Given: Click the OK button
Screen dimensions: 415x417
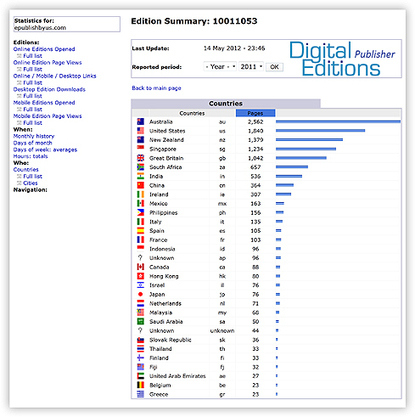Looking at the screenshot, I should point(274,67).
